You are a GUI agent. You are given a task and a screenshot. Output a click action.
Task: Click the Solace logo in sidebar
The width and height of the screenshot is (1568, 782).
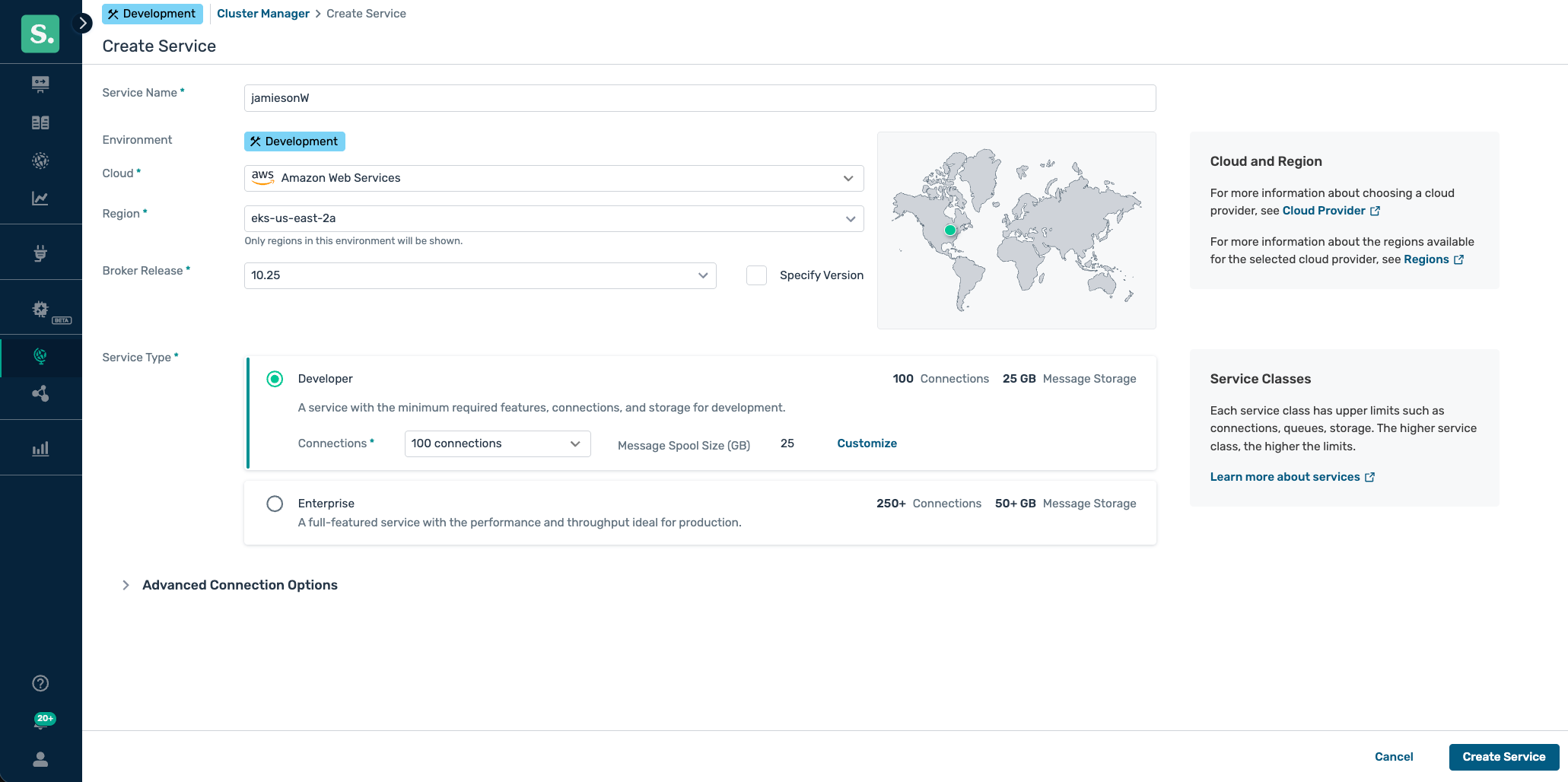pos(40,33)
